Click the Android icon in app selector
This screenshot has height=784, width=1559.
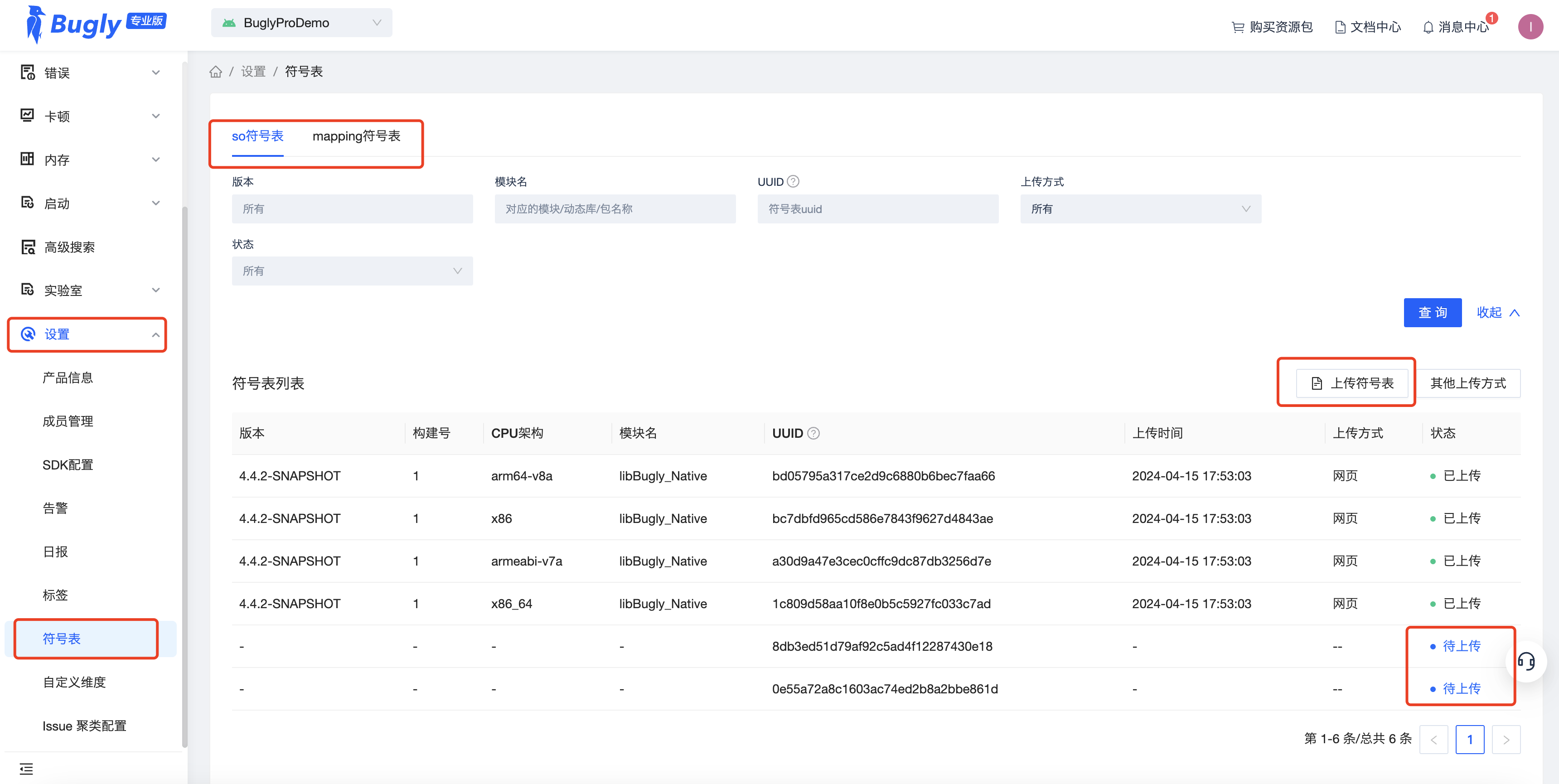click(229, 23)
